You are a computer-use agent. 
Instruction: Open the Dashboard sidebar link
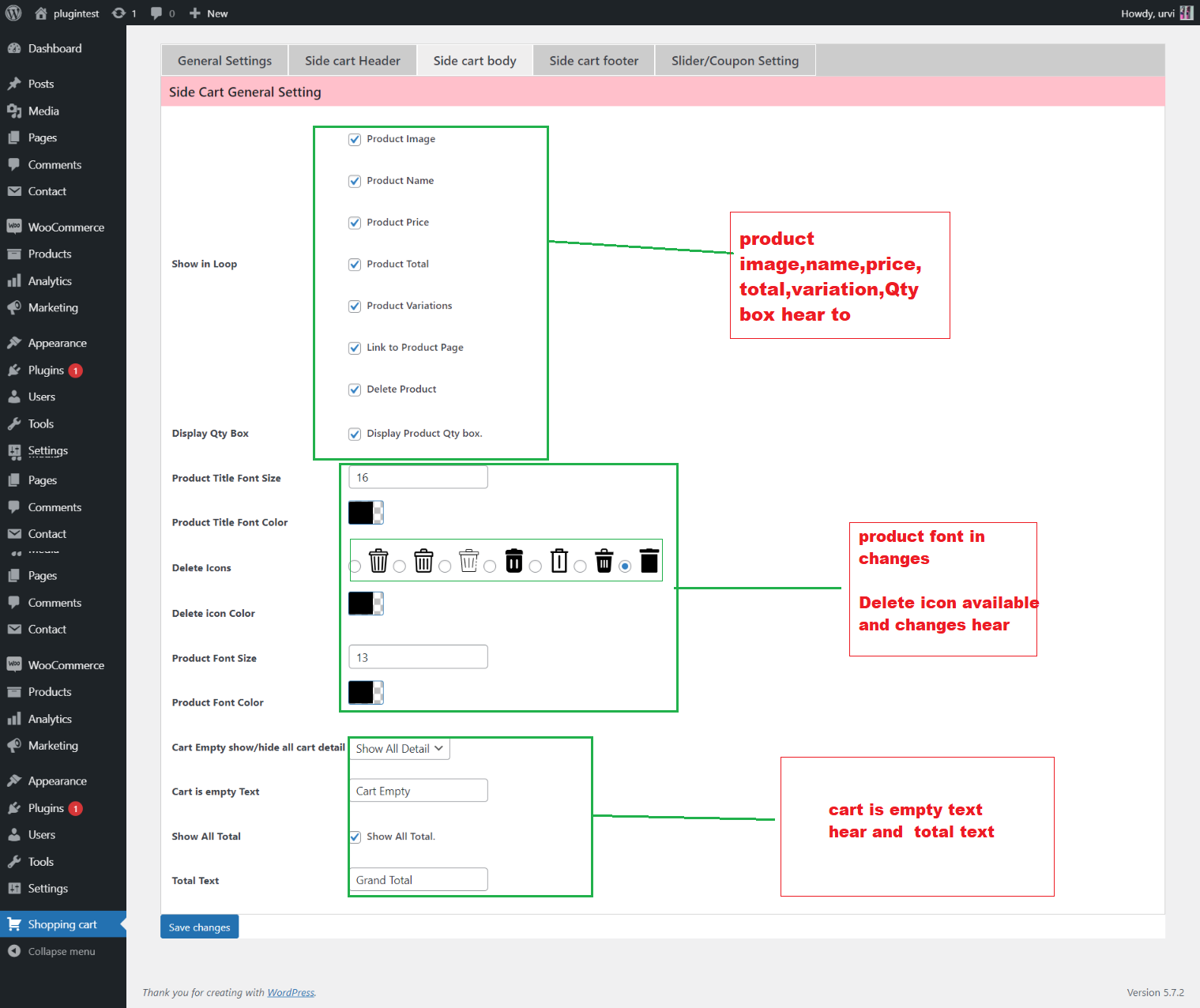point(55,48)
